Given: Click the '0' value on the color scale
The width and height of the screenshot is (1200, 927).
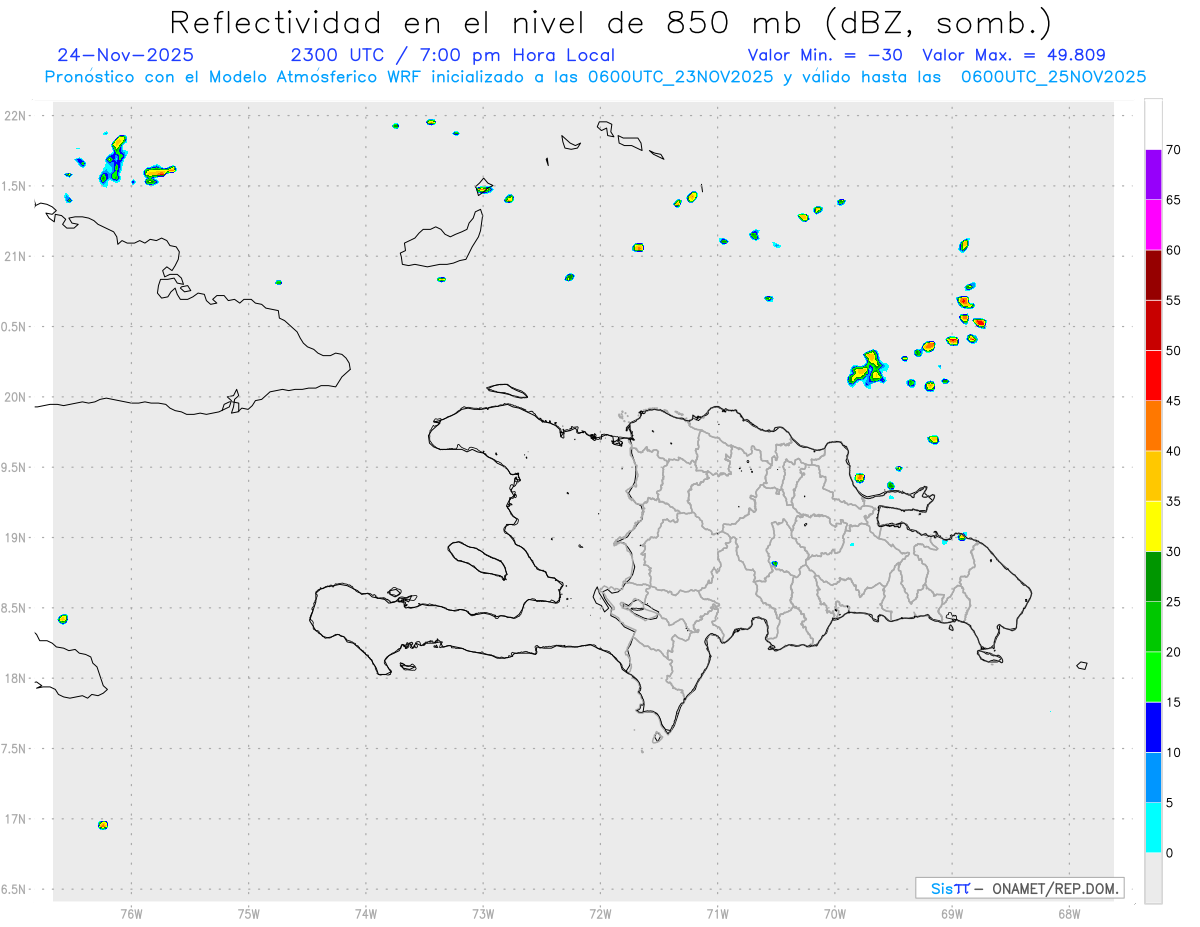Looking at the screenshot, I should click(x=1169, y=853).
